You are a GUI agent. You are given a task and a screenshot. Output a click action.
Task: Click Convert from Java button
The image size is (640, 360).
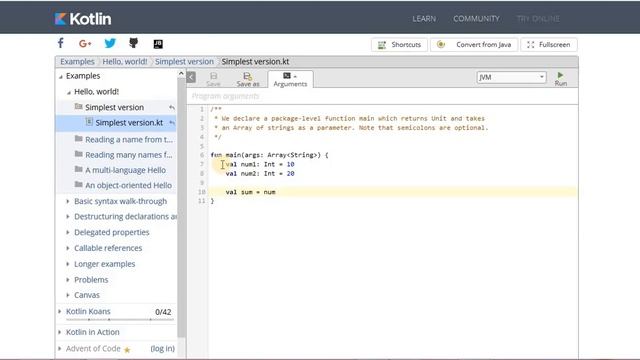click(474, 44)
